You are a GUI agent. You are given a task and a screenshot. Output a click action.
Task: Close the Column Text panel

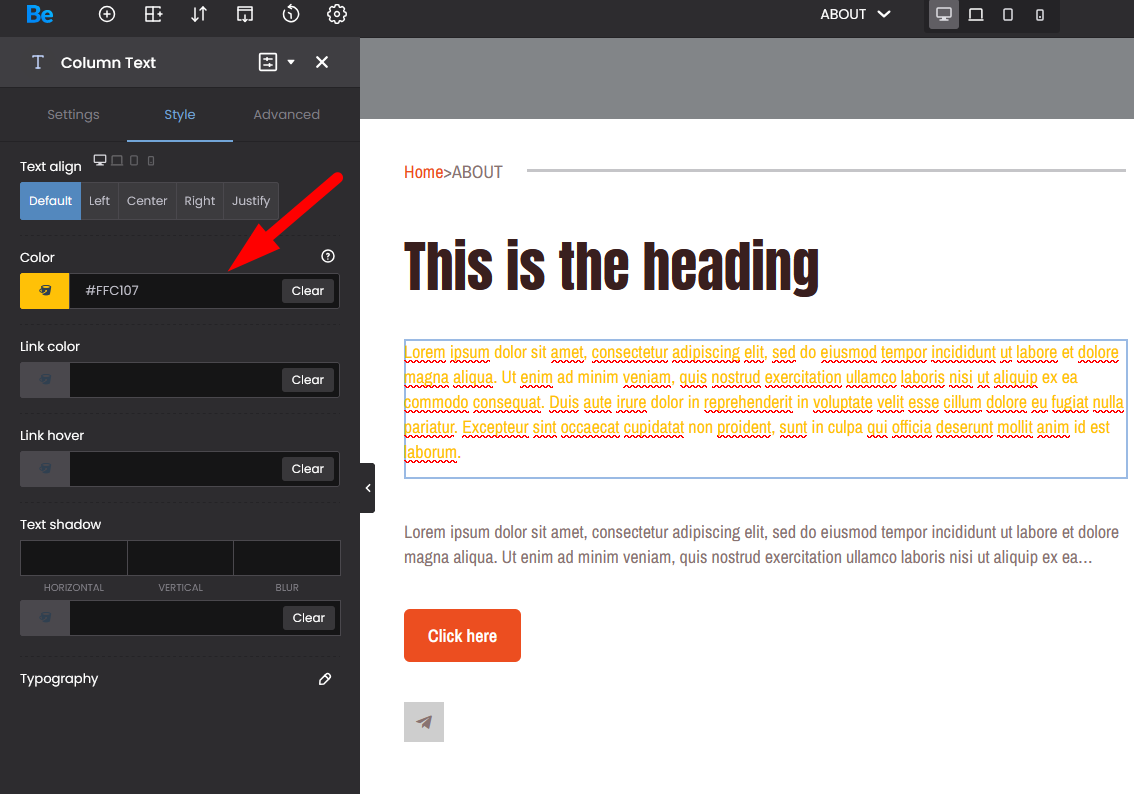coord(322,62)
